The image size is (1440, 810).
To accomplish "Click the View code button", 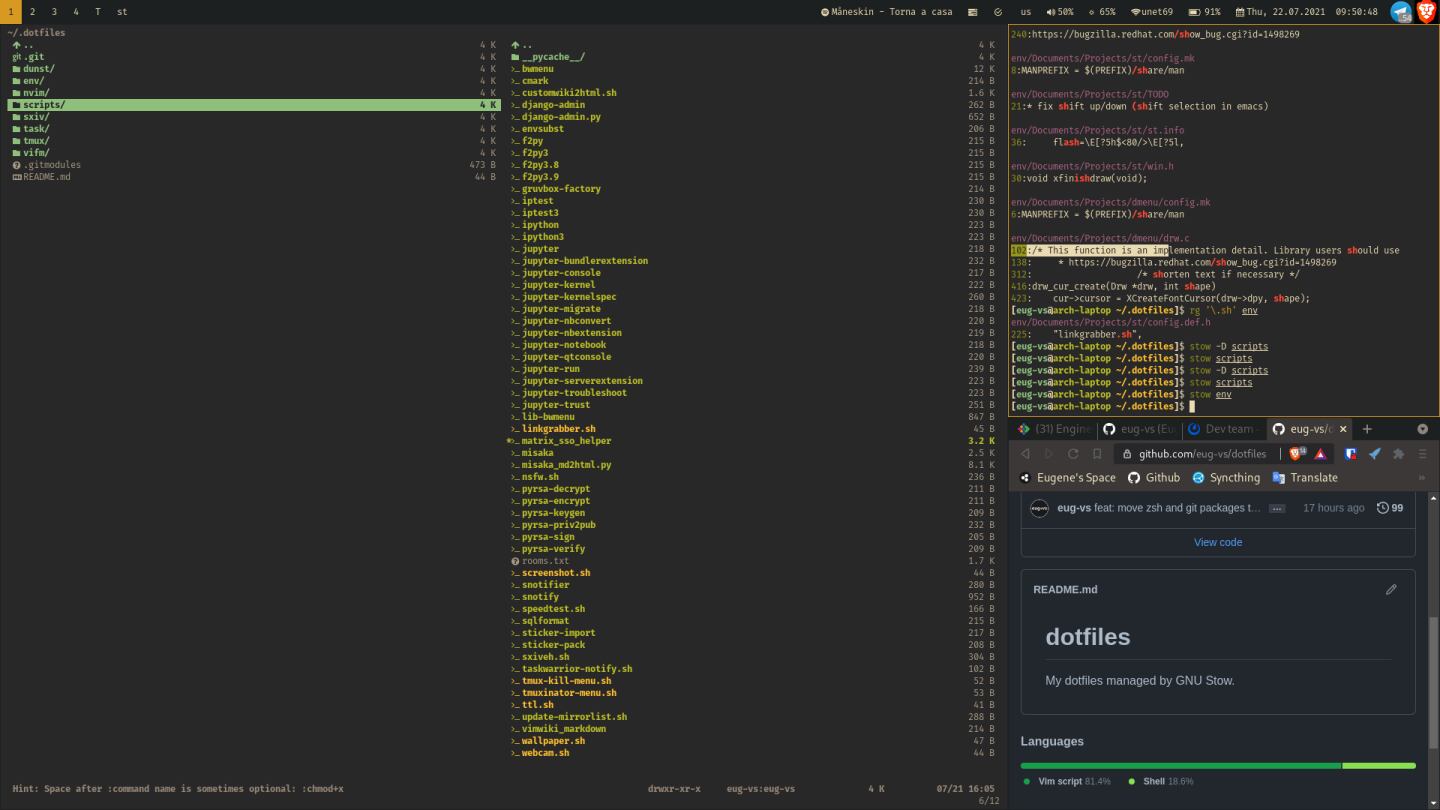I will (1217, 541).
